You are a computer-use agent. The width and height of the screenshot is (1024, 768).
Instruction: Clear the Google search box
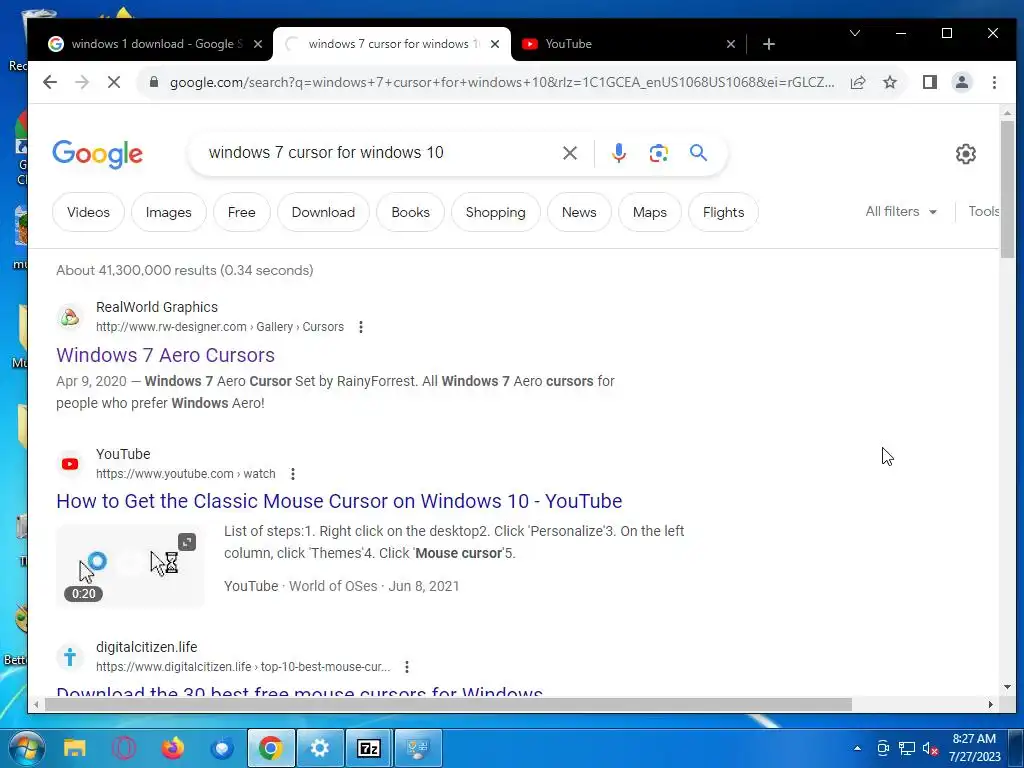(569, 153)
